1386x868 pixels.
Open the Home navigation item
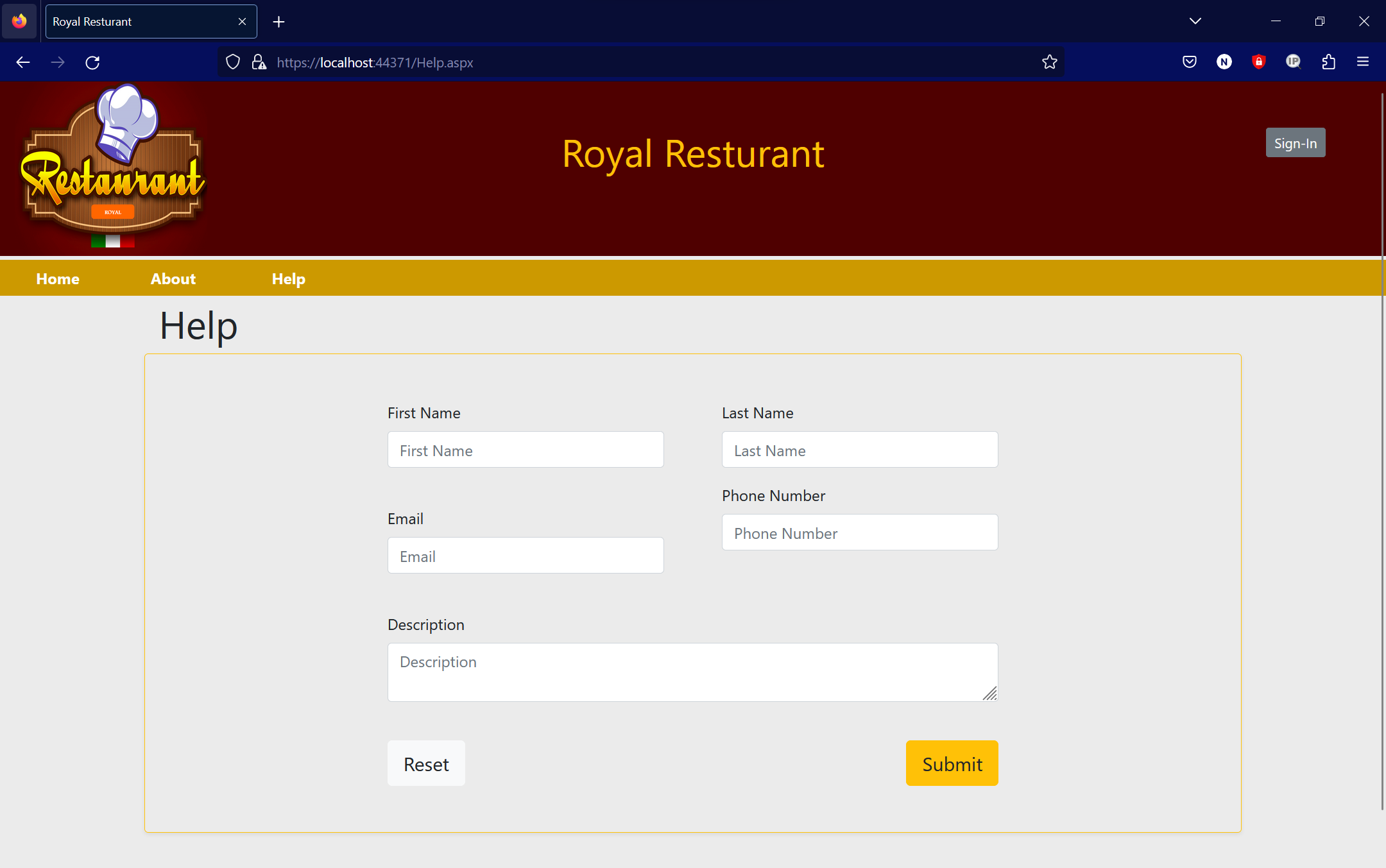point(57,278)
